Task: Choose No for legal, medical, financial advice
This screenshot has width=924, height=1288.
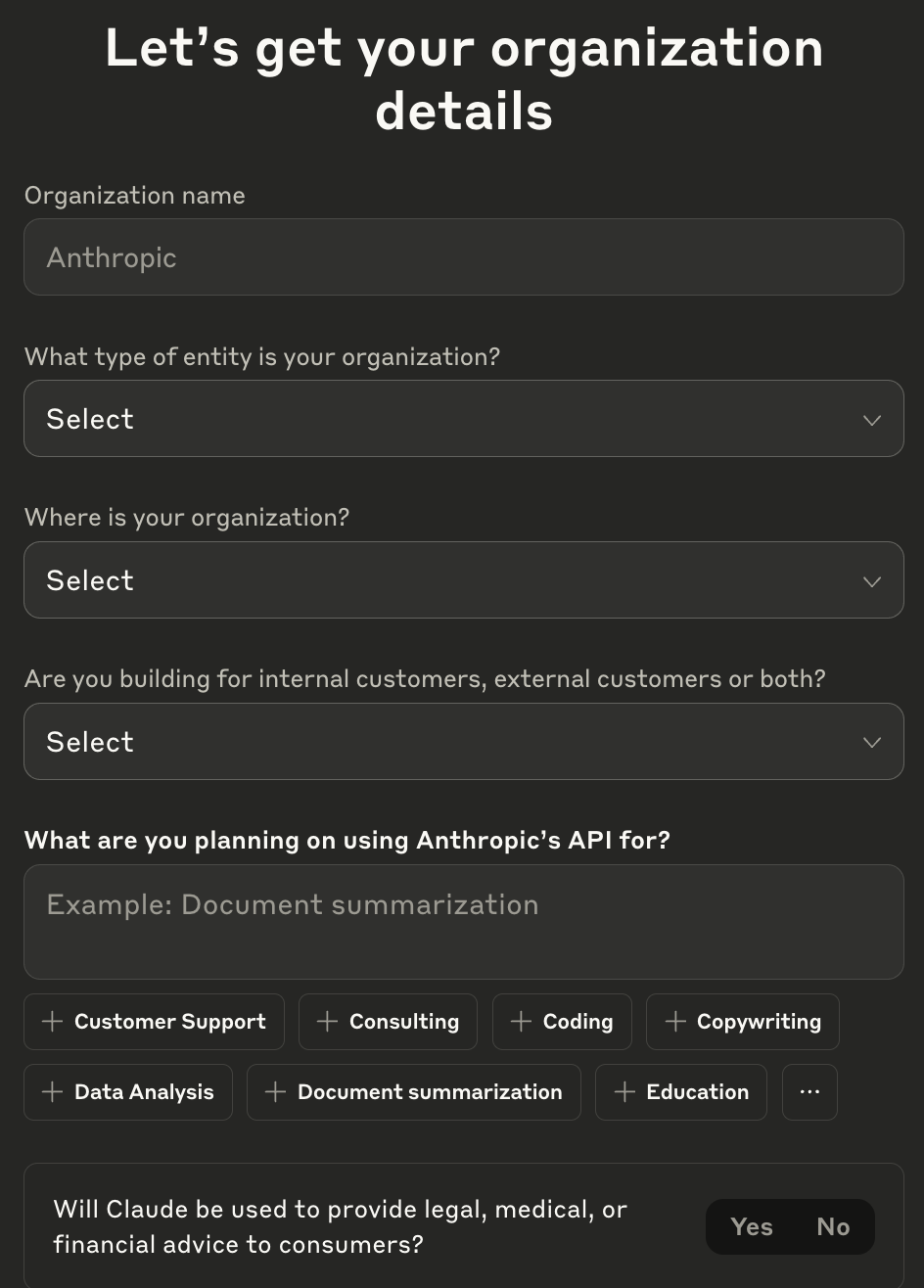Action: 833,1227
